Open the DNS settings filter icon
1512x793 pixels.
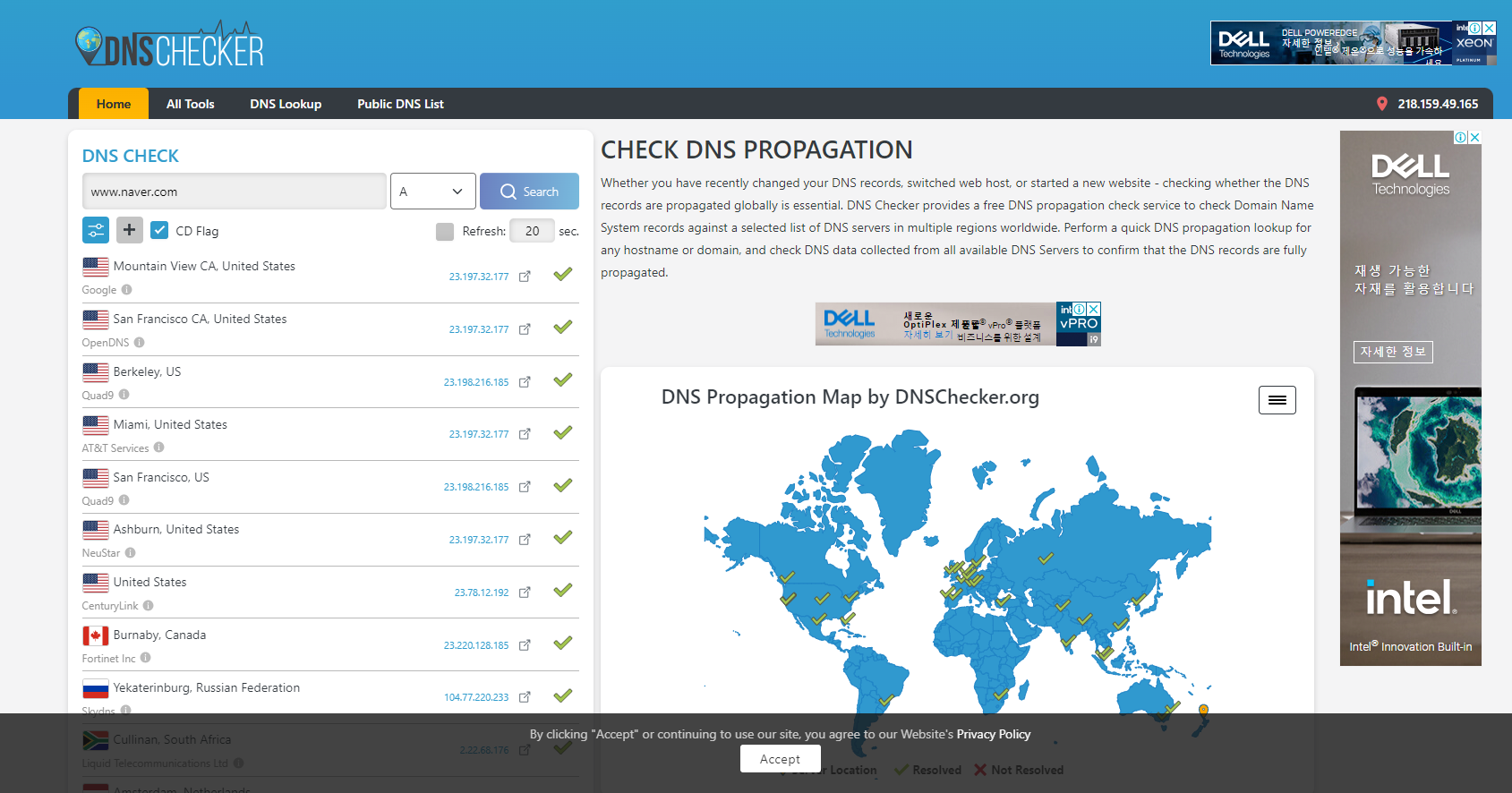point(96,230)
